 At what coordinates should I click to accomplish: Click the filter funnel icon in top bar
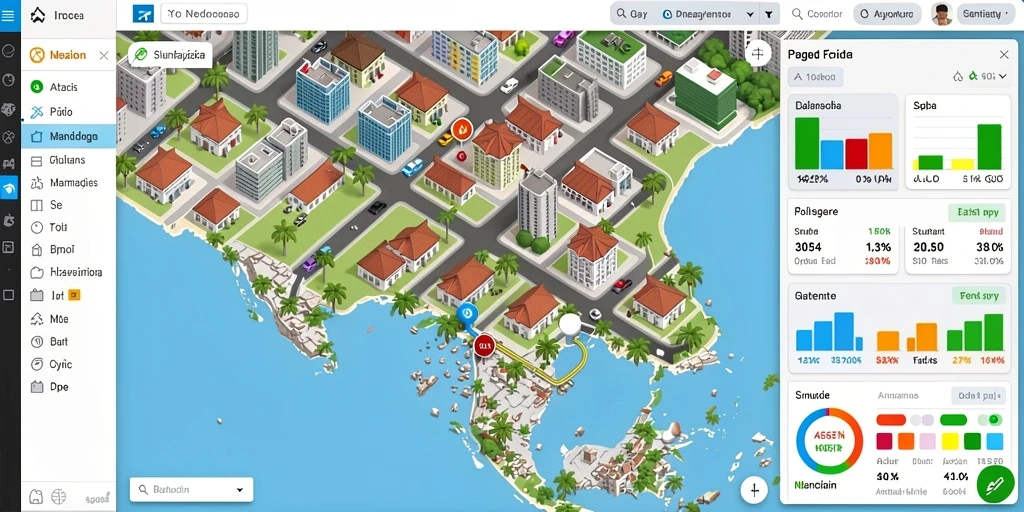click(x=769, y=14)
